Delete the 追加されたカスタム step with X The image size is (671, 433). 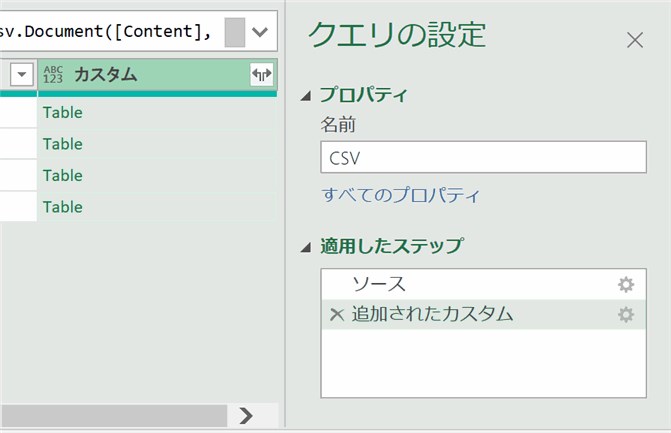(x=337, y=315)
